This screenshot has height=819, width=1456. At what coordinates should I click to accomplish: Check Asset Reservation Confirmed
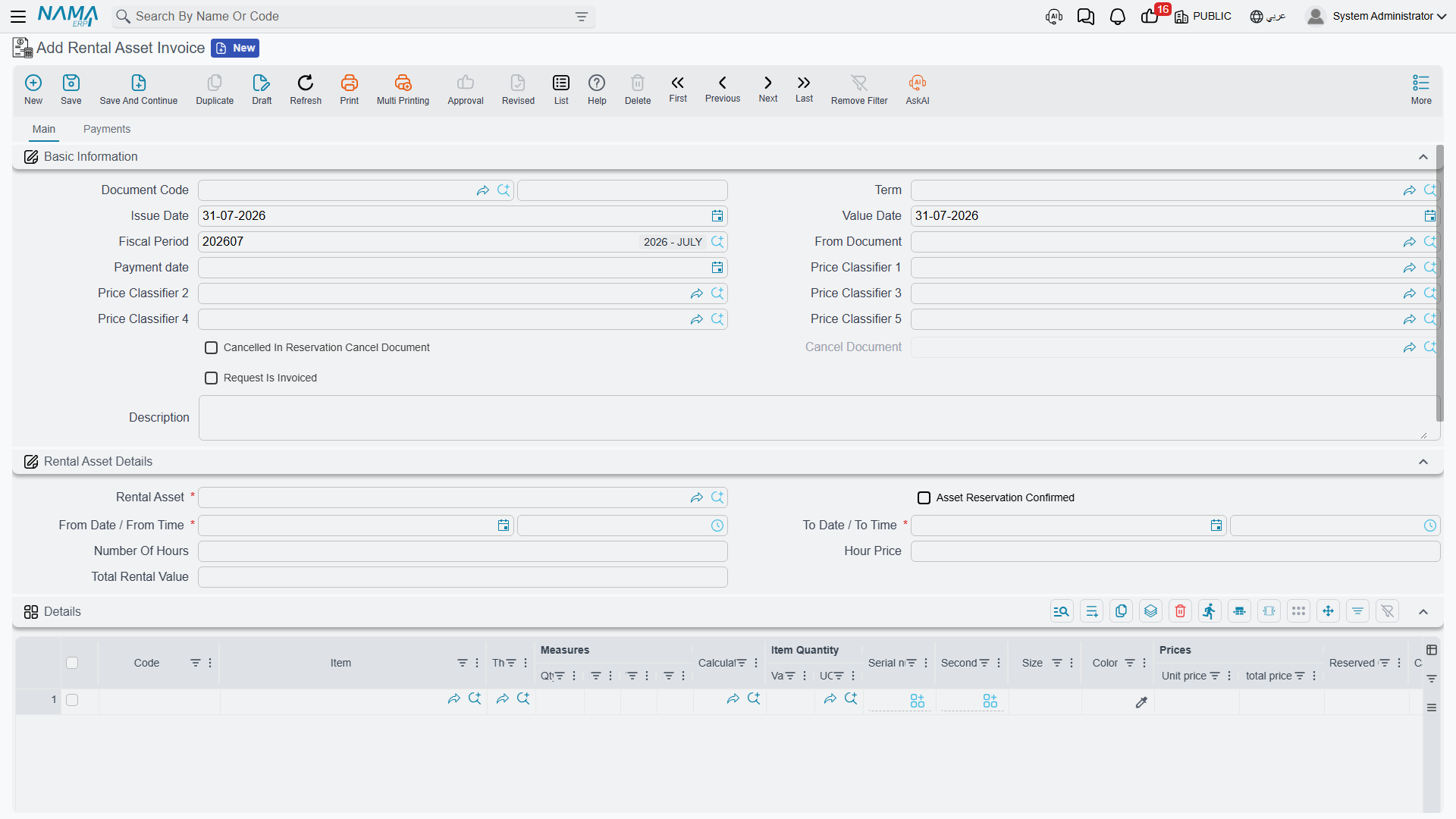[x=924, y=497]
